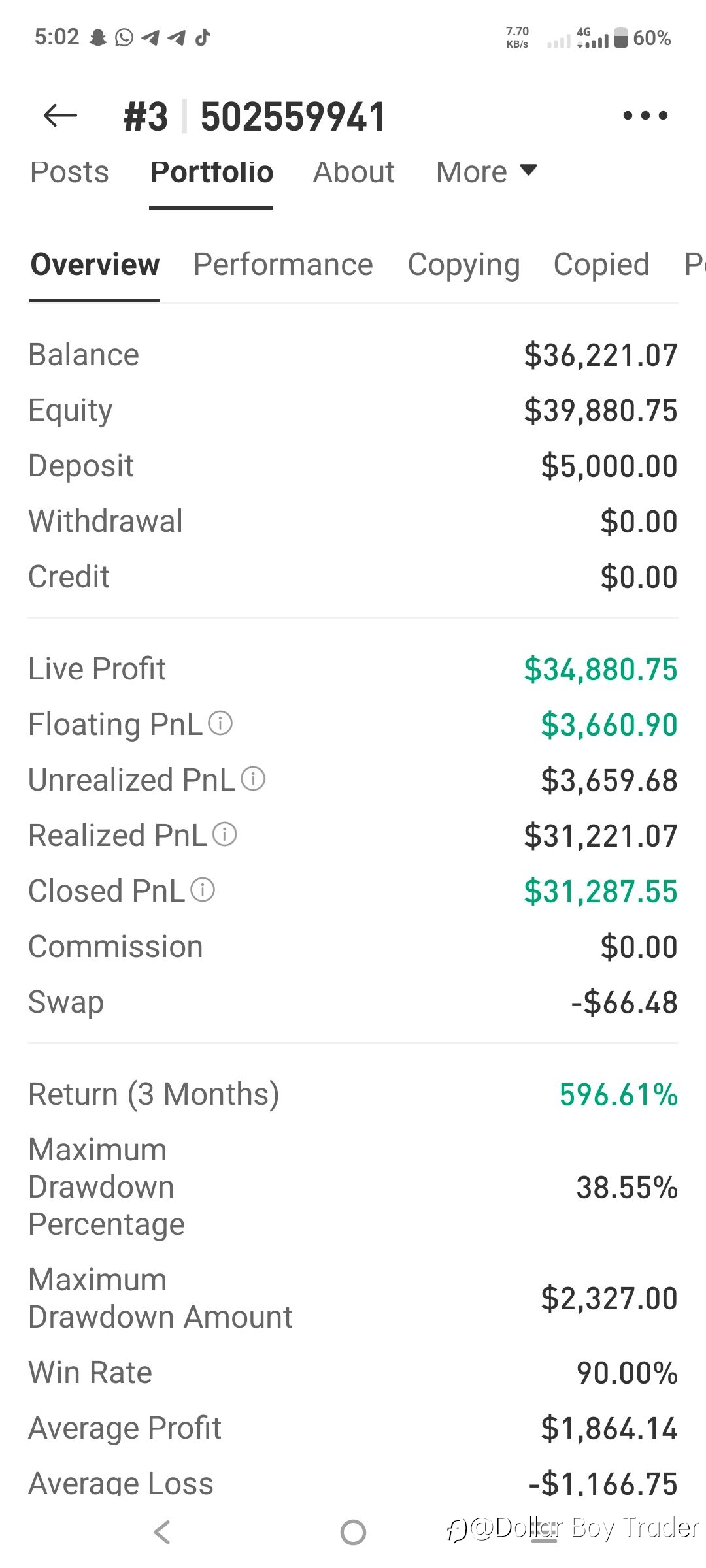This screenshot has height=1568, width=706.
Task: Tap the back arrow icon
Action: 60,116
